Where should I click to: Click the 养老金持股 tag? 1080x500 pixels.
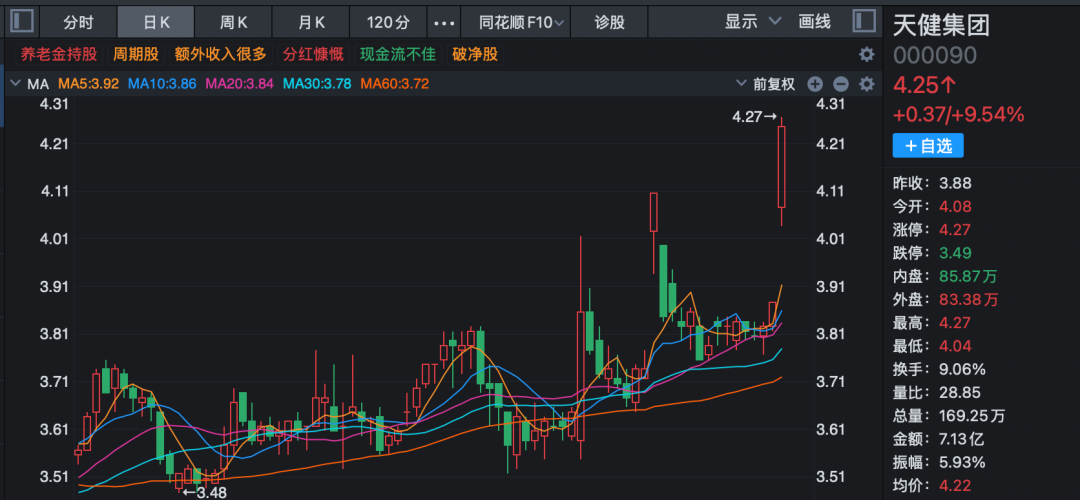53,54
